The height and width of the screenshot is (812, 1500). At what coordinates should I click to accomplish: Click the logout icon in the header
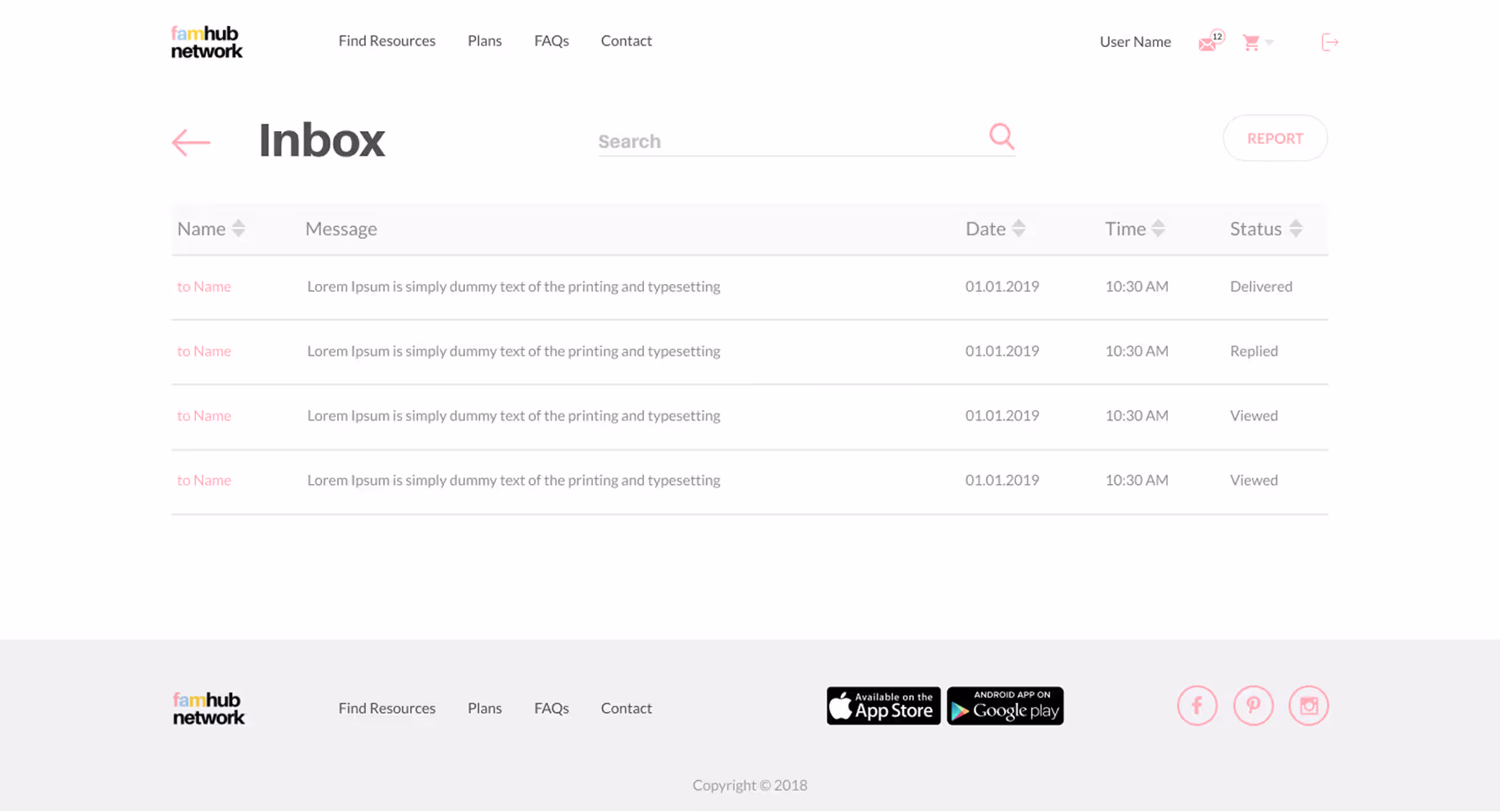(1328, 42)
